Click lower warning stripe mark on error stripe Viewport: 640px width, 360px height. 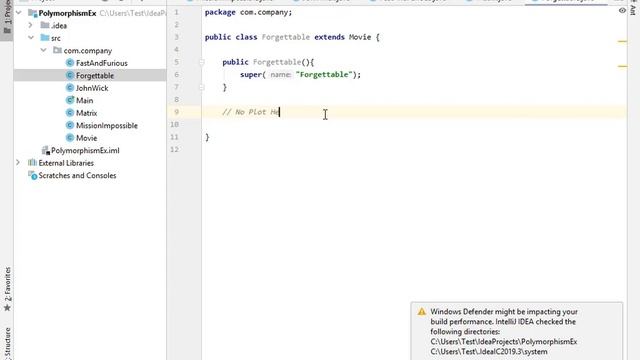coord(622,66)
